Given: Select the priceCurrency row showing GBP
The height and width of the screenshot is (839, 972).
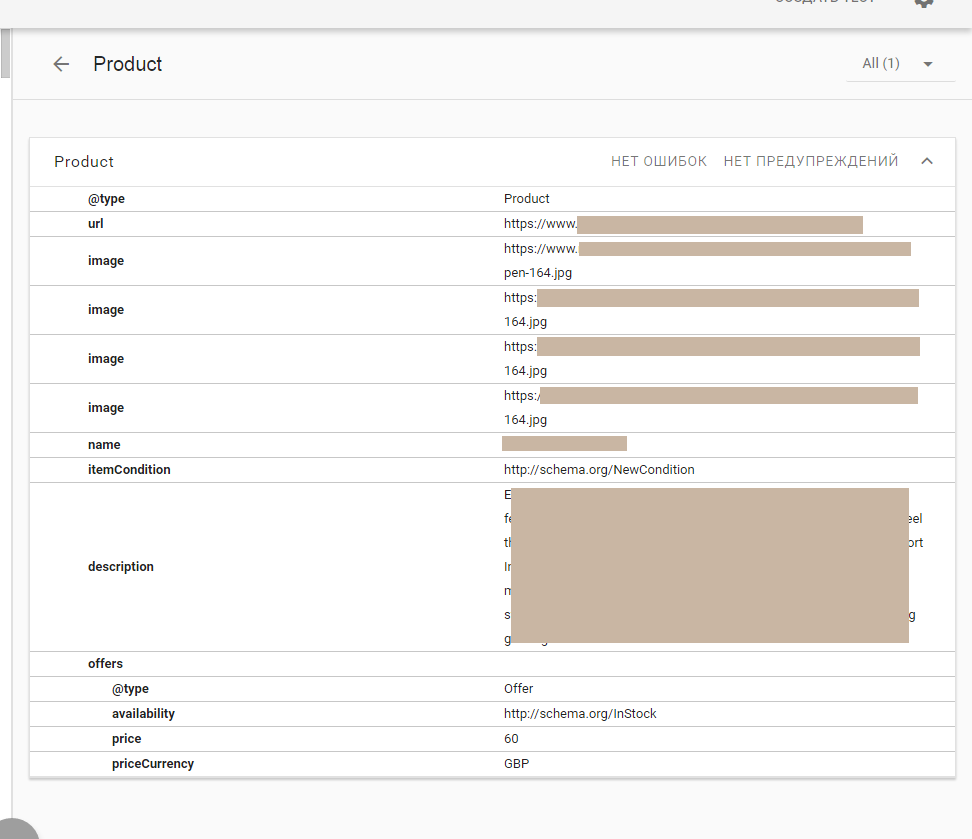Looking at the screenshot, I should (153, 764).
